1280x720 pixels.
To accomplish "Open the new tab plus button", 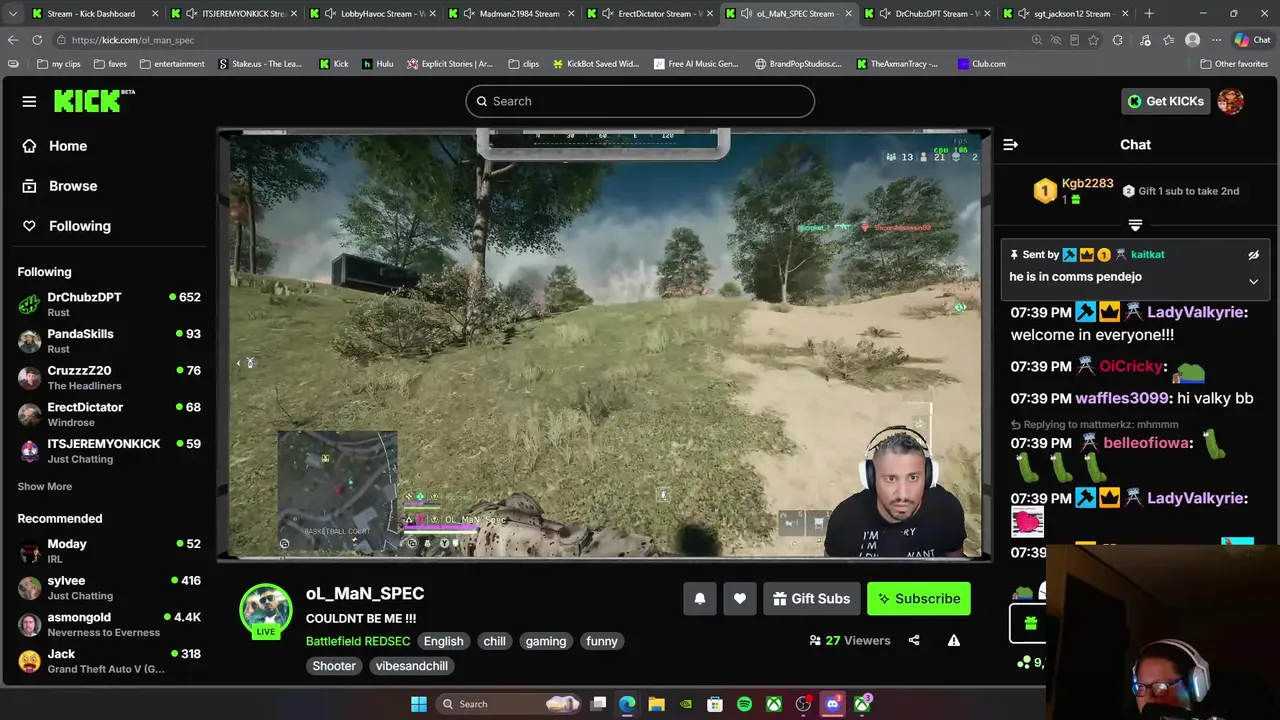I will pos(1149,13).
